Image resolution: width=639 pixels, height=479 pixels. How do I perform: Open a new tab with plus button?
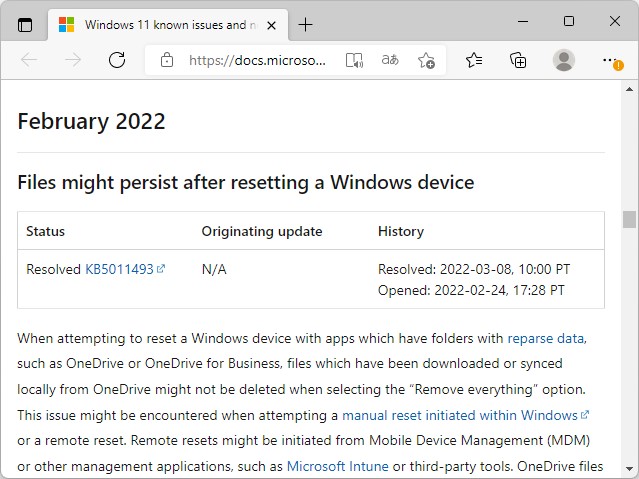pos(305,25)
